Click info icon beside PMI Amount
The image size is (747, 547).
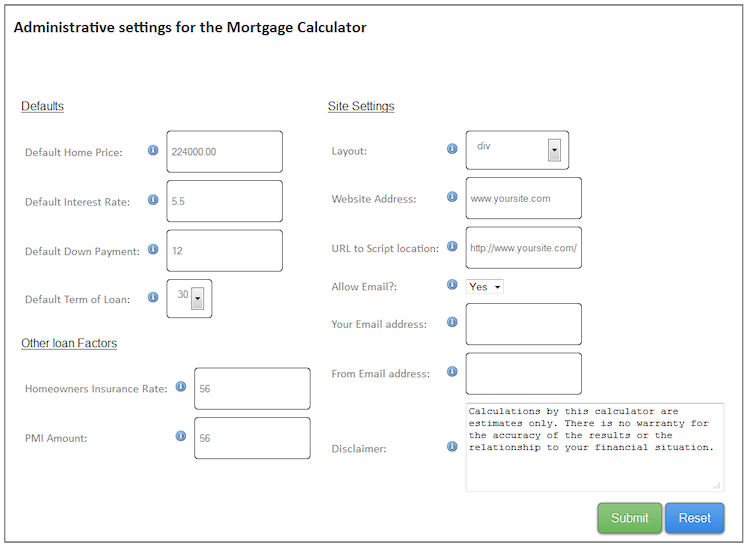coord(181,436)
